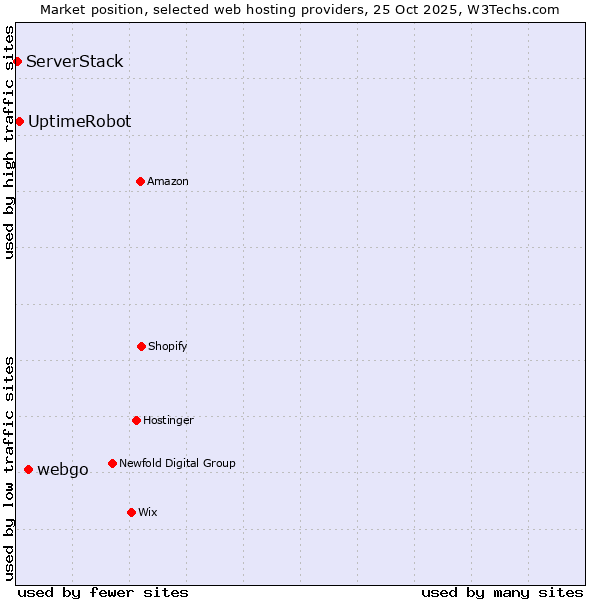Image resolution: width=600 pixels, height=600 pixels.
Task: Click the Newfold Digital Group label
Action: [x=177, y=463]
